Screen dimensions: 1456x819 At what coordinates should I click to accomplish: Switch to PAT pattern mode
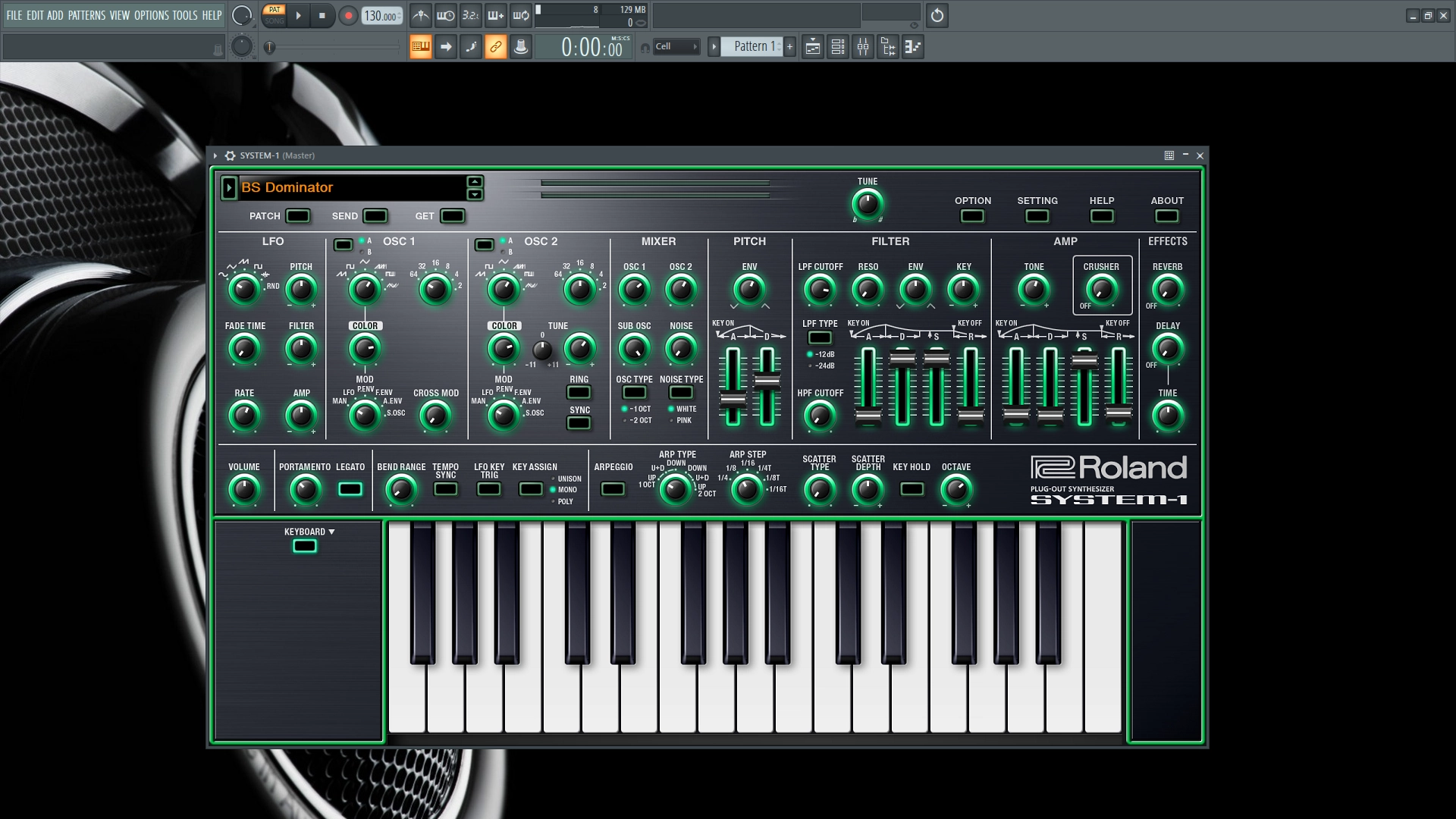coord(275,10)
